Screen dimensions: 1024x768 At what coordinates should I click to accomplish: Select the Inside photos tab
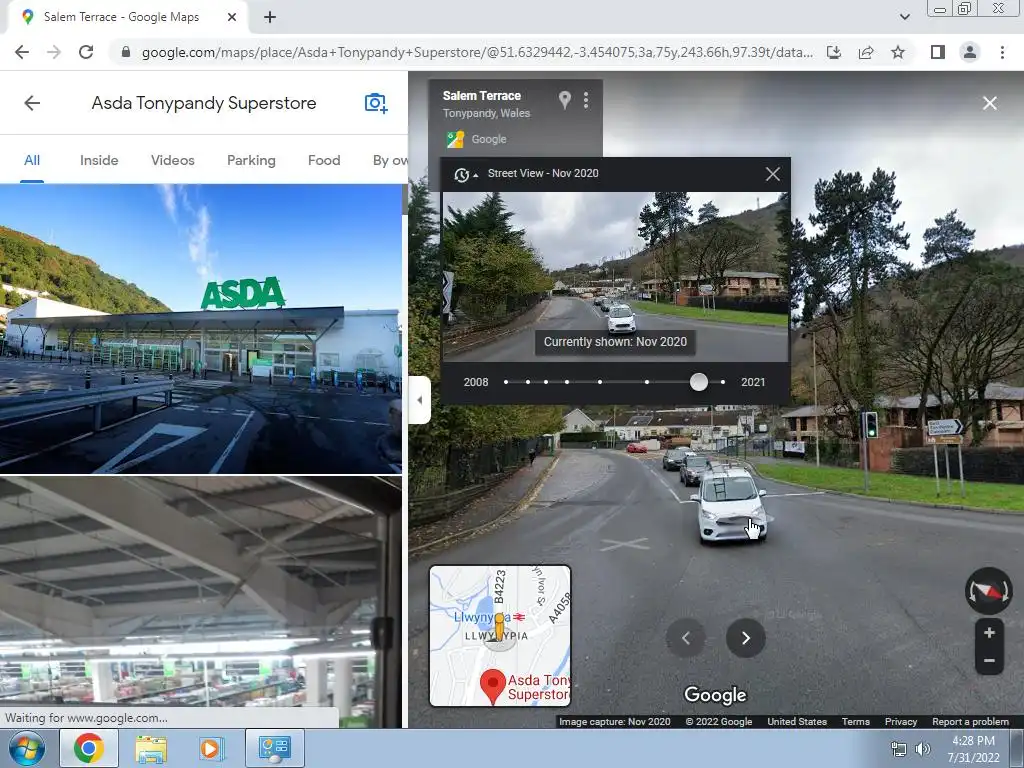[x=99, y=160]
